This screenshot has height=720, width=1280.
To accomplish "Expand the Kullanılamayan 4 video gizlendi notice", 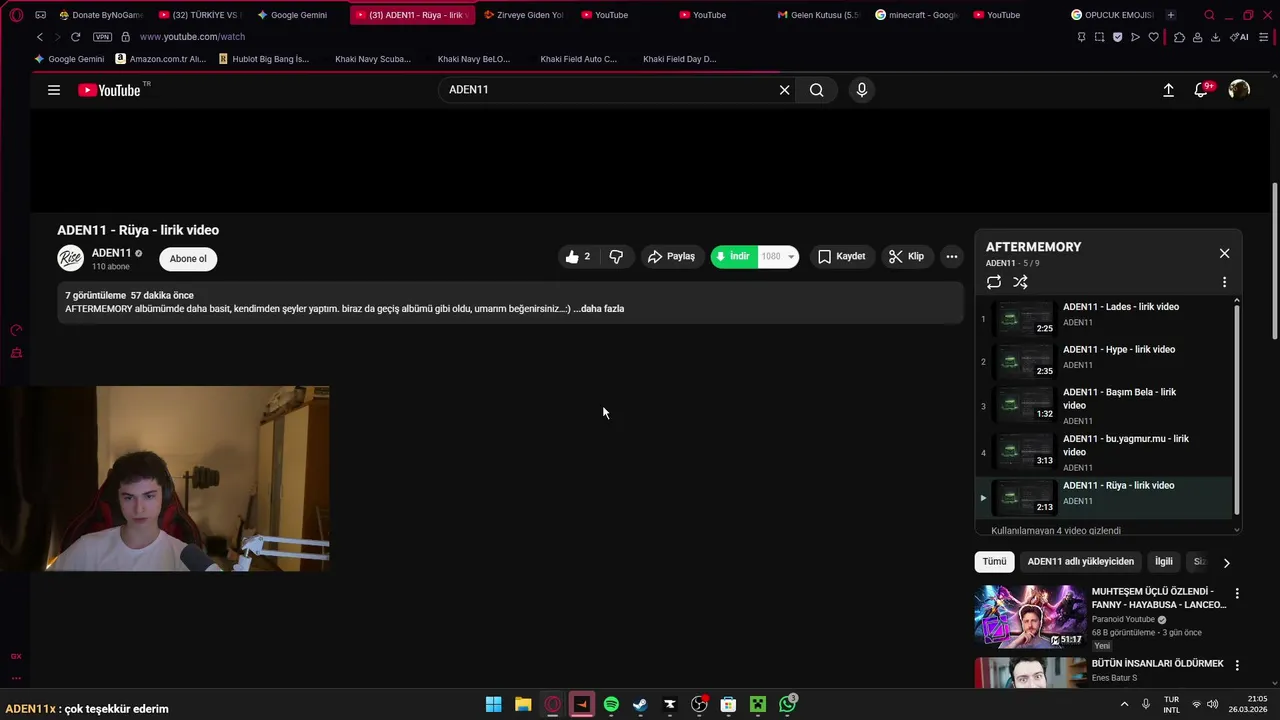I will pos(1056,531).
